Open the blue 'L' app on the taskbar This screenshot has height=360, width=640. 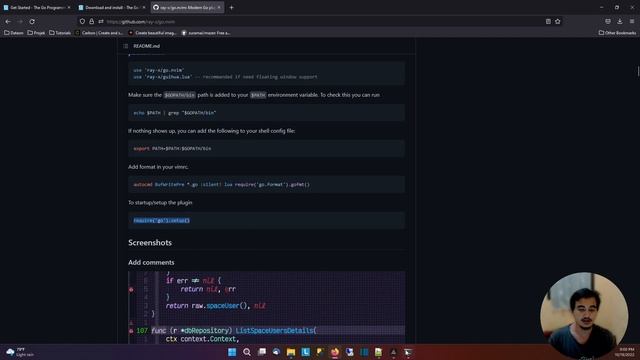pos(305,352)
